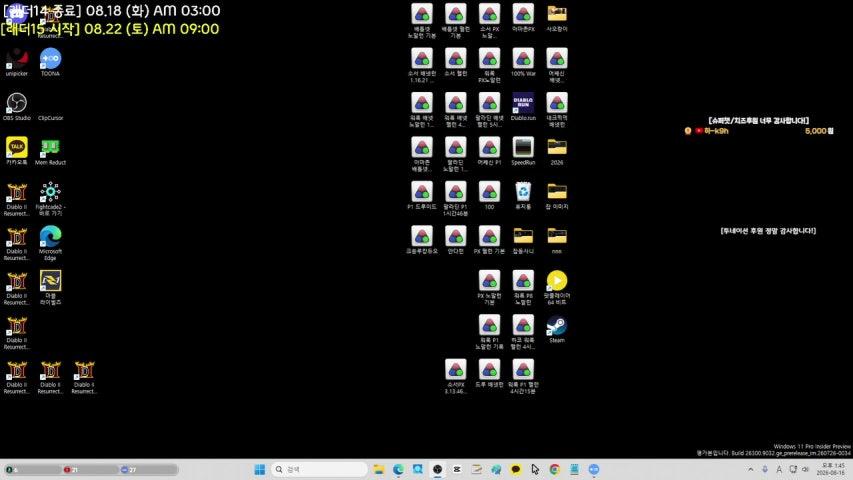
Task: Open Google Chrome from the taskbar
Action: 554,469
